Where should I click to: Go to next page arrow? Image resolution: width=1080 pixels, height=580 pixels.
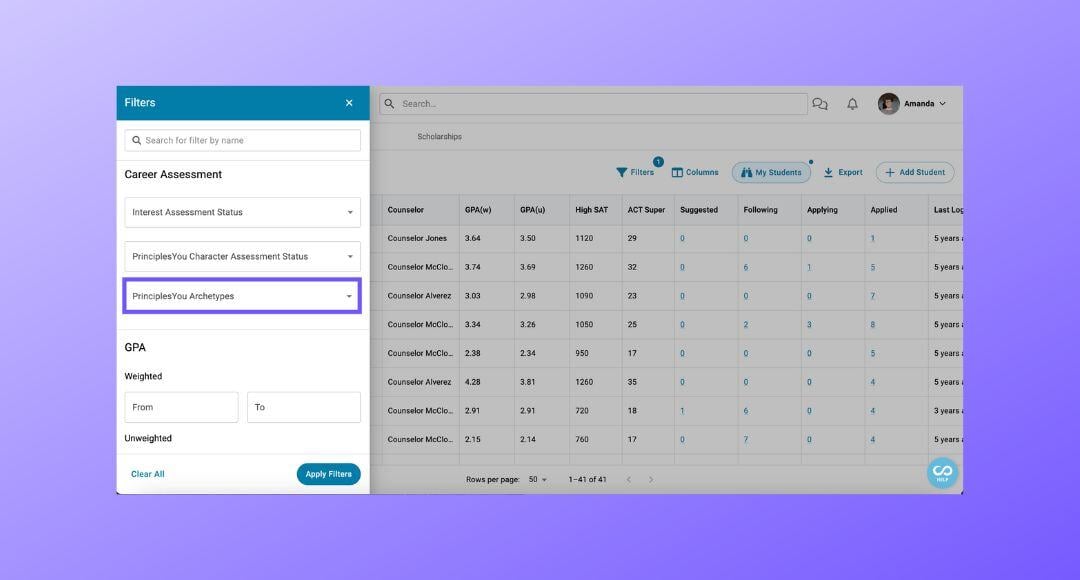click(x=651, y=479)
